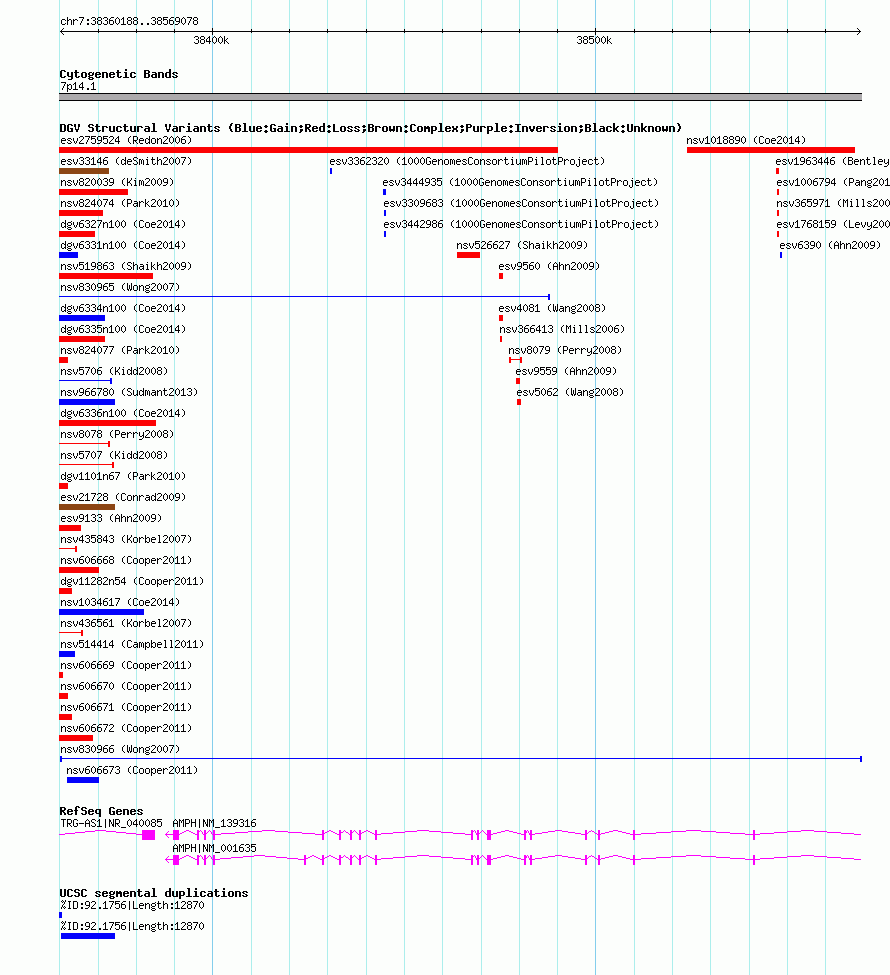
Task: Click dgv11282n54 (Cooper2011) label
Action: (x=132, y=582)
